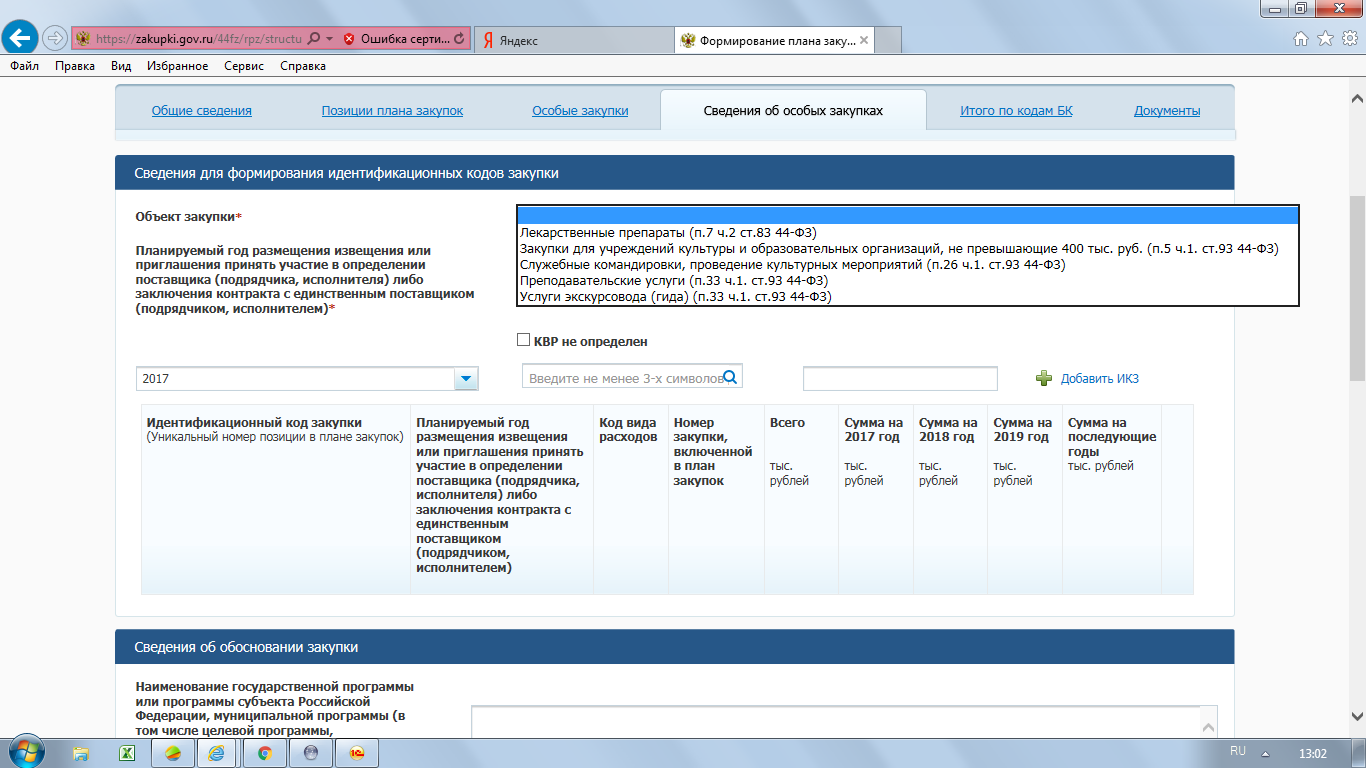
Task: Open Google Chrome from the taskbar
Action: pos(264,753)
